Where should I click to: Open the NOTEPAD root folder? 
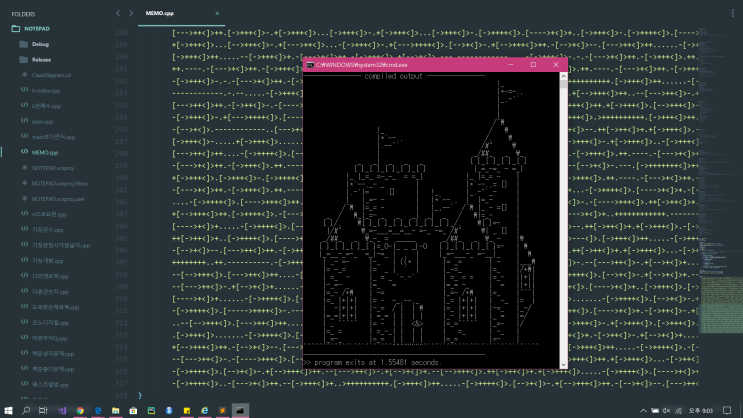coord(37,29)
